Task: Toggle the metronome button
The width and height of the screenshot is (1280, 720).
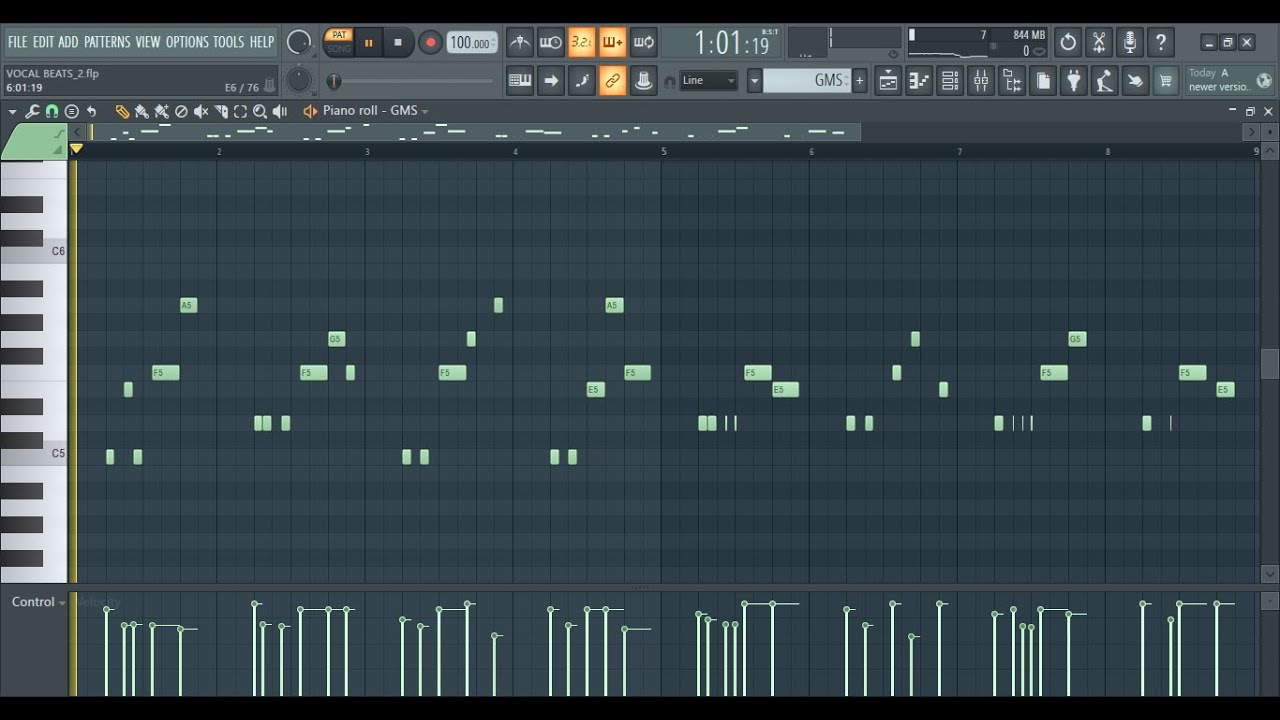Action: [520, 42]
